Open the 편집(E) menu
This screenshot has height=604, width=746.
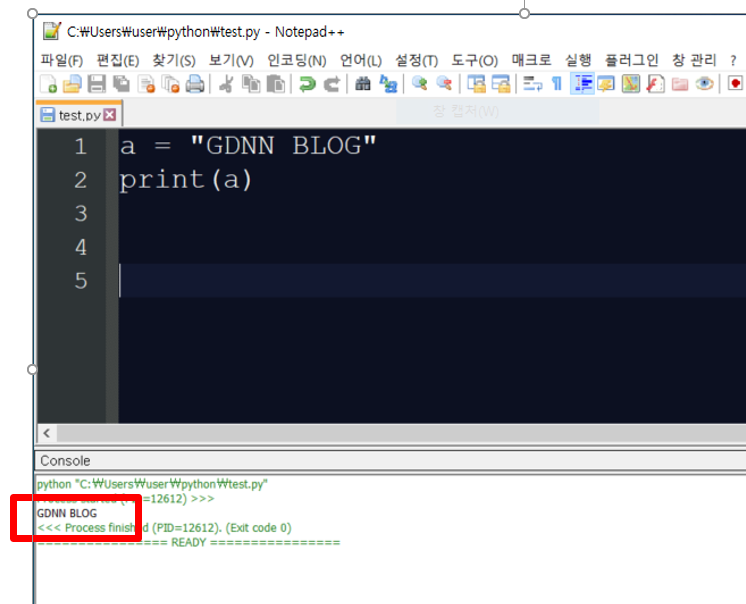pos(118,60)
